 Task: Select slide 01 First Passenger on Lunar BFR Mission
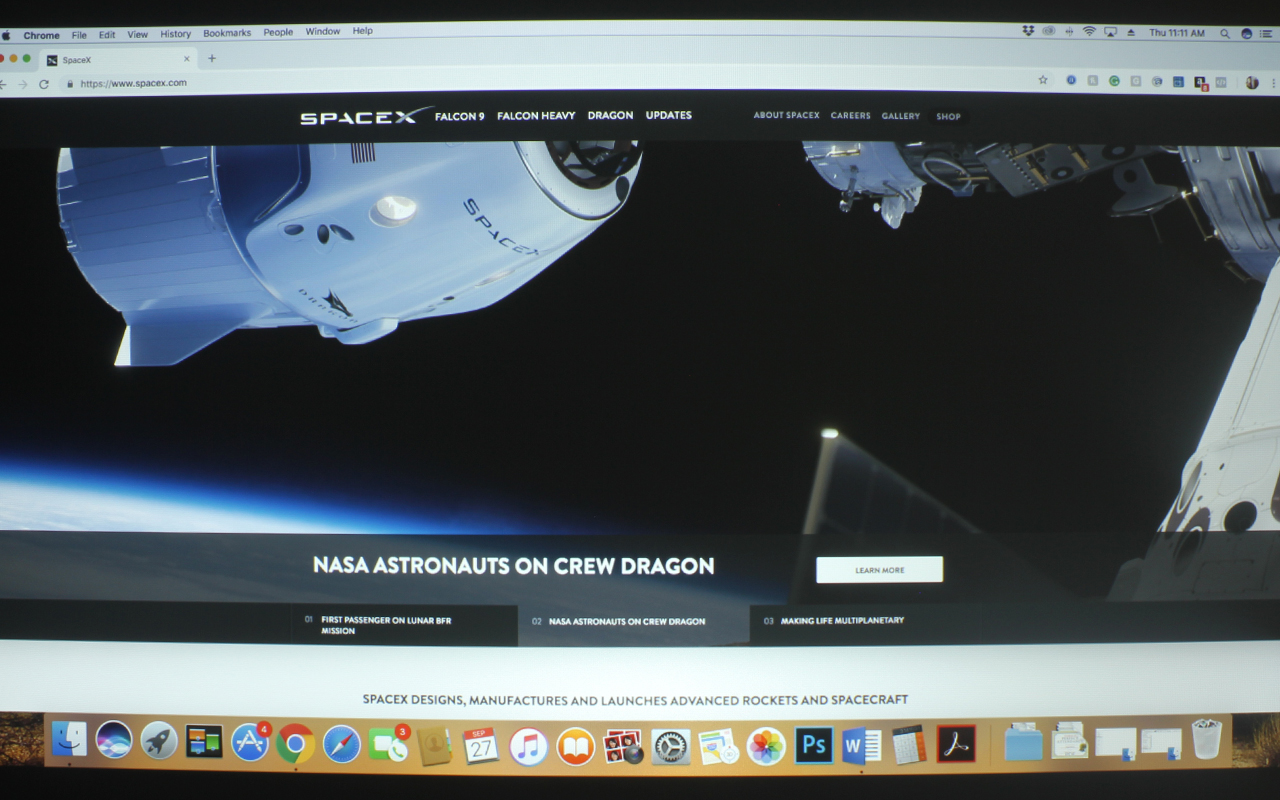[404, 626]
